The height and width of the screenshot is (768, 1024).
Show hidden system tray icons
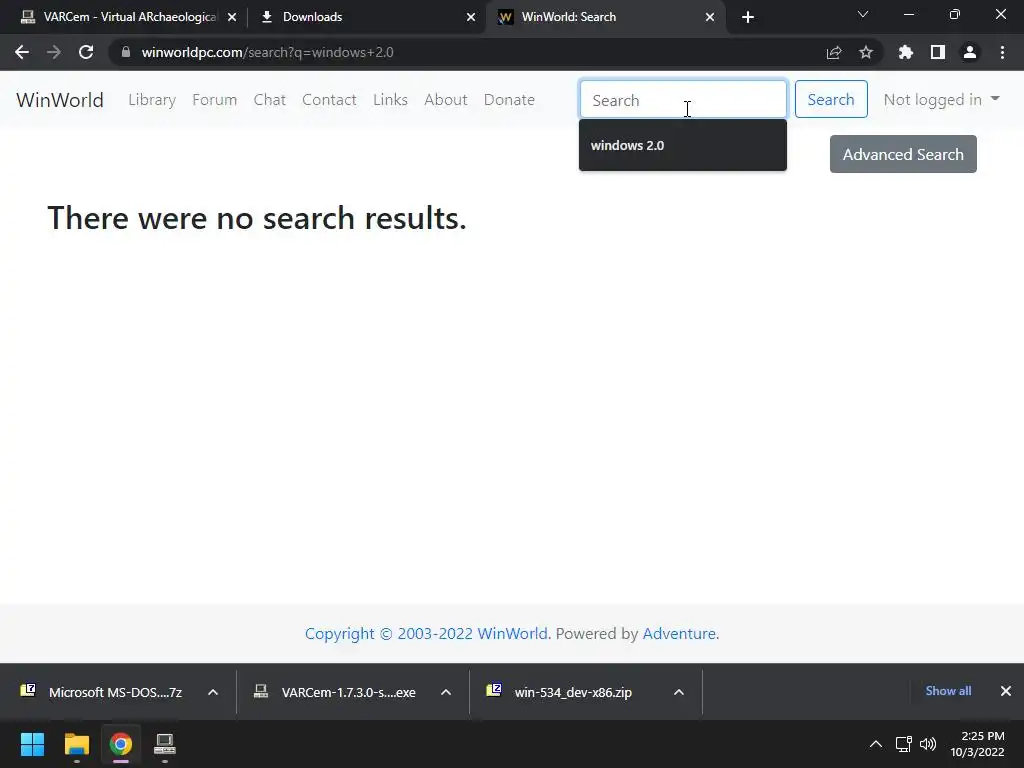pos(876,744)
